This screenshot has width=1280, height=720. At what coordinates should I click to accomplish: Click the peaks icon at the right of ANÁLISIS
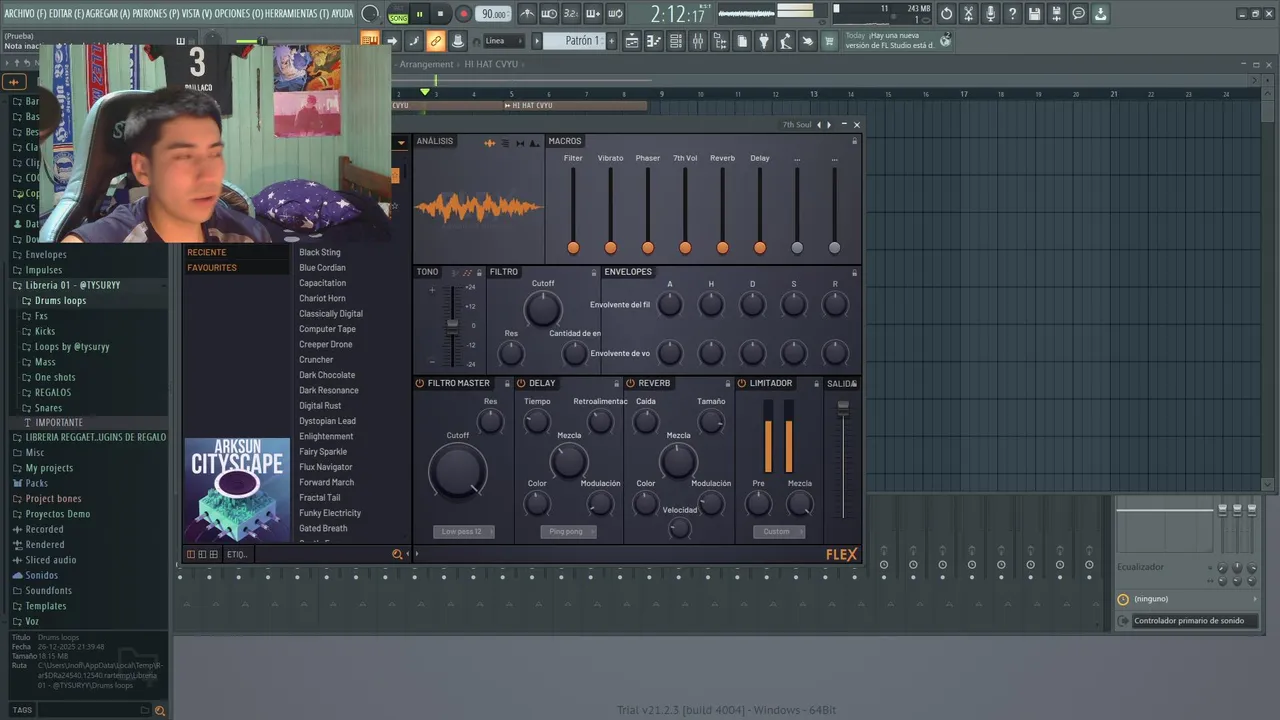[x=534, y=143]
